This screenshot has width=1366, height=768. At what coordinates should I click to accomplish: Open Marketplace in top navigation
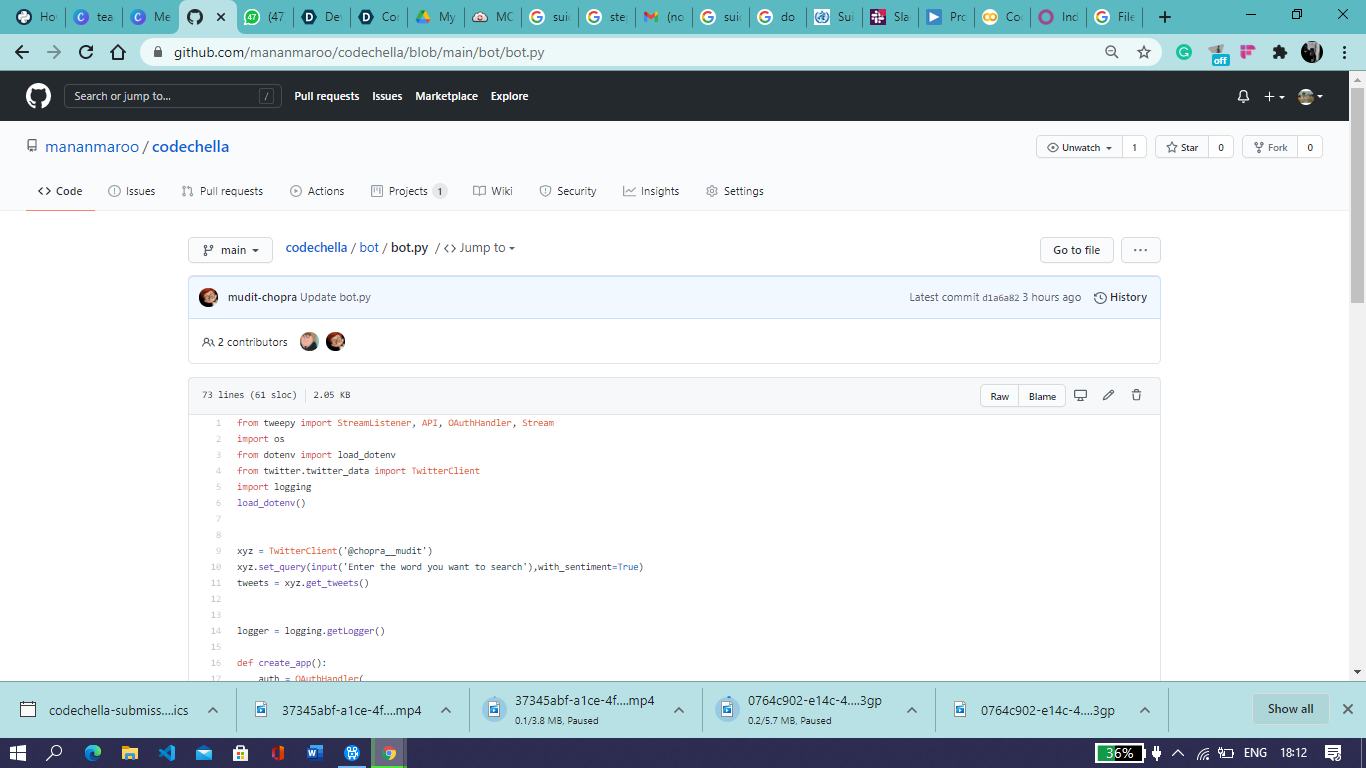click(447, 96)
